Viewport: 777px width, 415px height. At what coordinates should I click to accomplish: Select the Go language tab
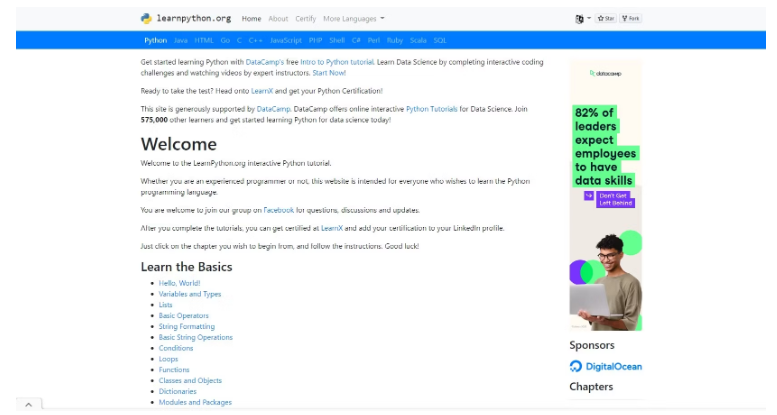225,41
